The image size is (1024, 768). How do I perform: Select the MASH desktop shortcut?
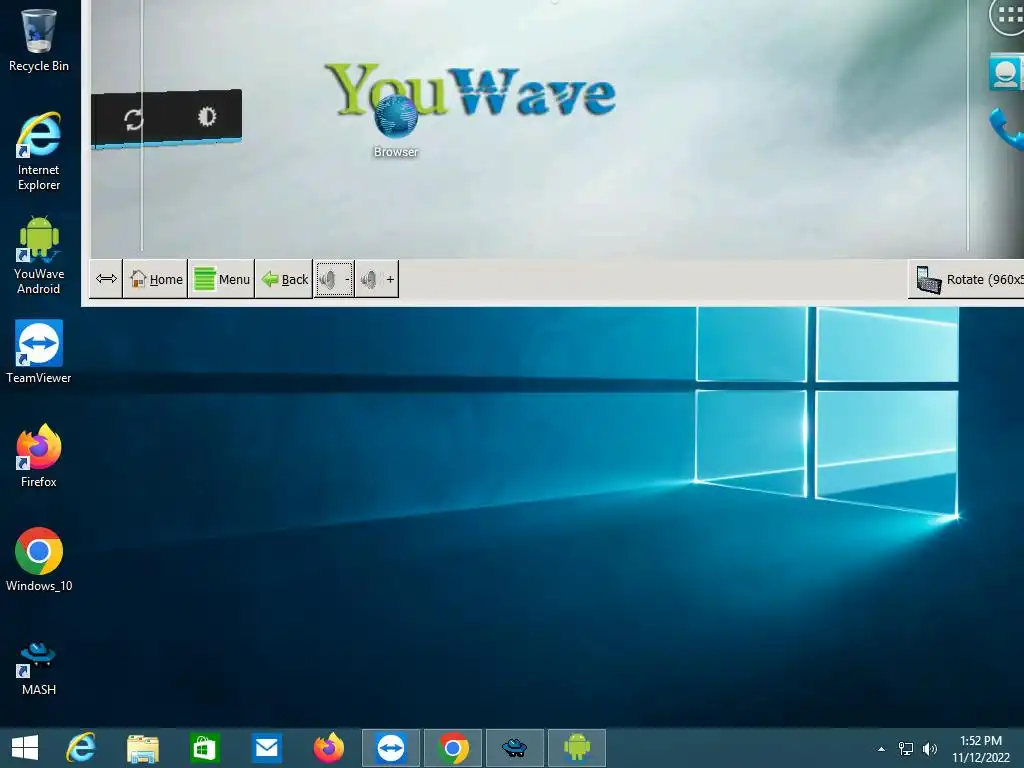point(39,669)
